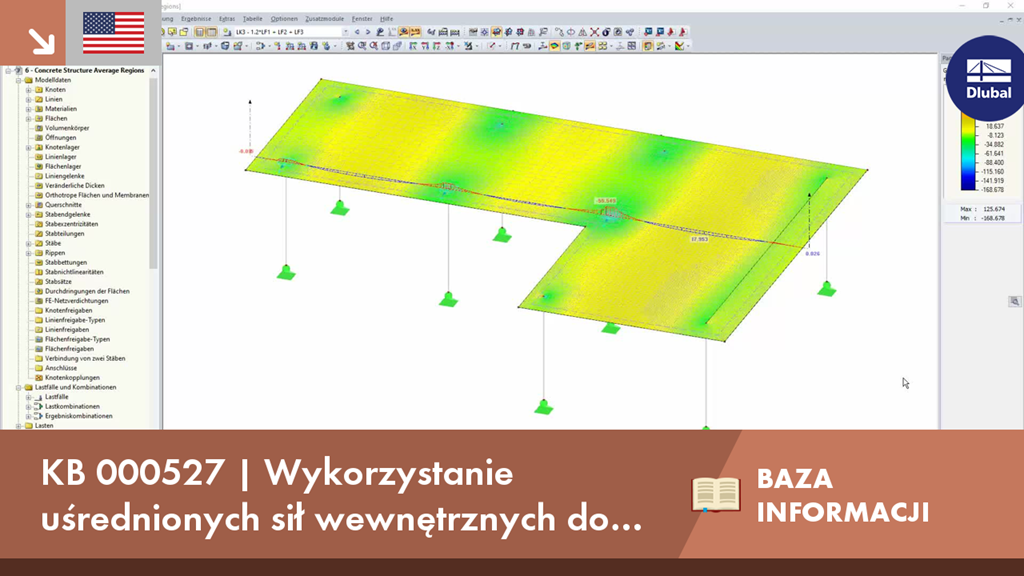
Task: Click the Querschnitte folder icon
Action: [x=39, y=204]
